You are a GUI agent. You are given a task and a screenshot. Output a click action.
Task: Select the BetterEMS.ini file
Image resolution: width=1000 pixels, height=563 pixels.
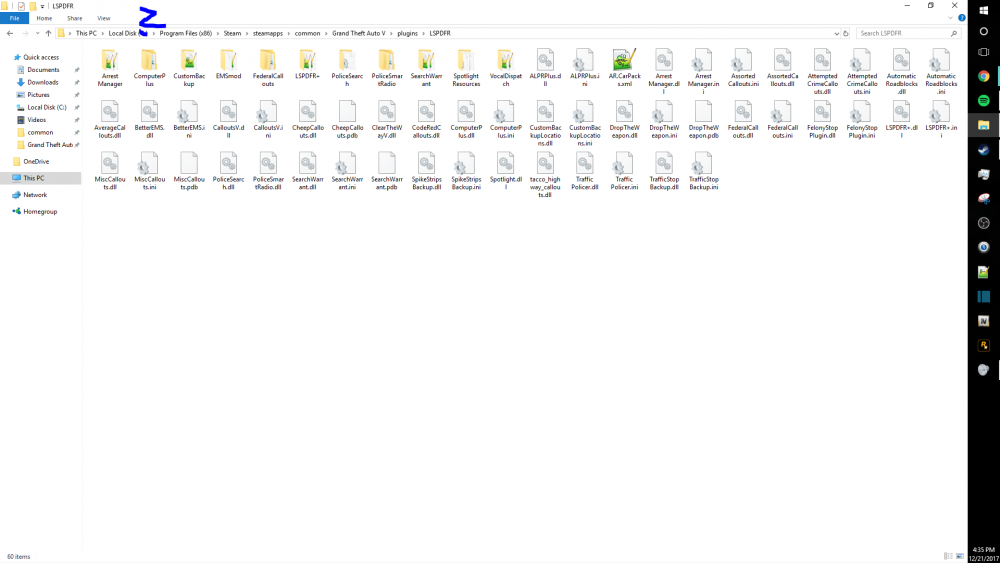click(189, 120)
